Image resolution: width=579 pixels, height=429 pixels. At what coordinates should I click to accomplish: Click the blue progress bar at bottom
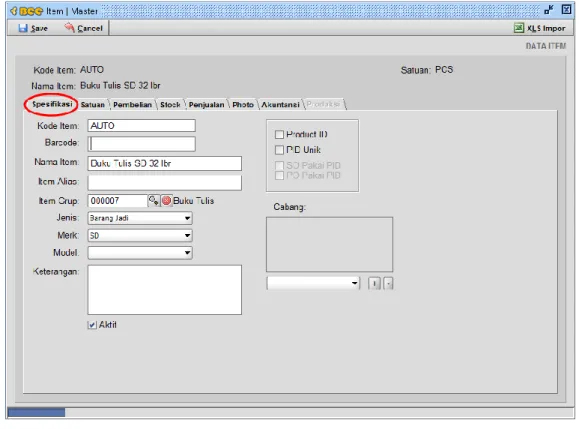click(37, 412)
